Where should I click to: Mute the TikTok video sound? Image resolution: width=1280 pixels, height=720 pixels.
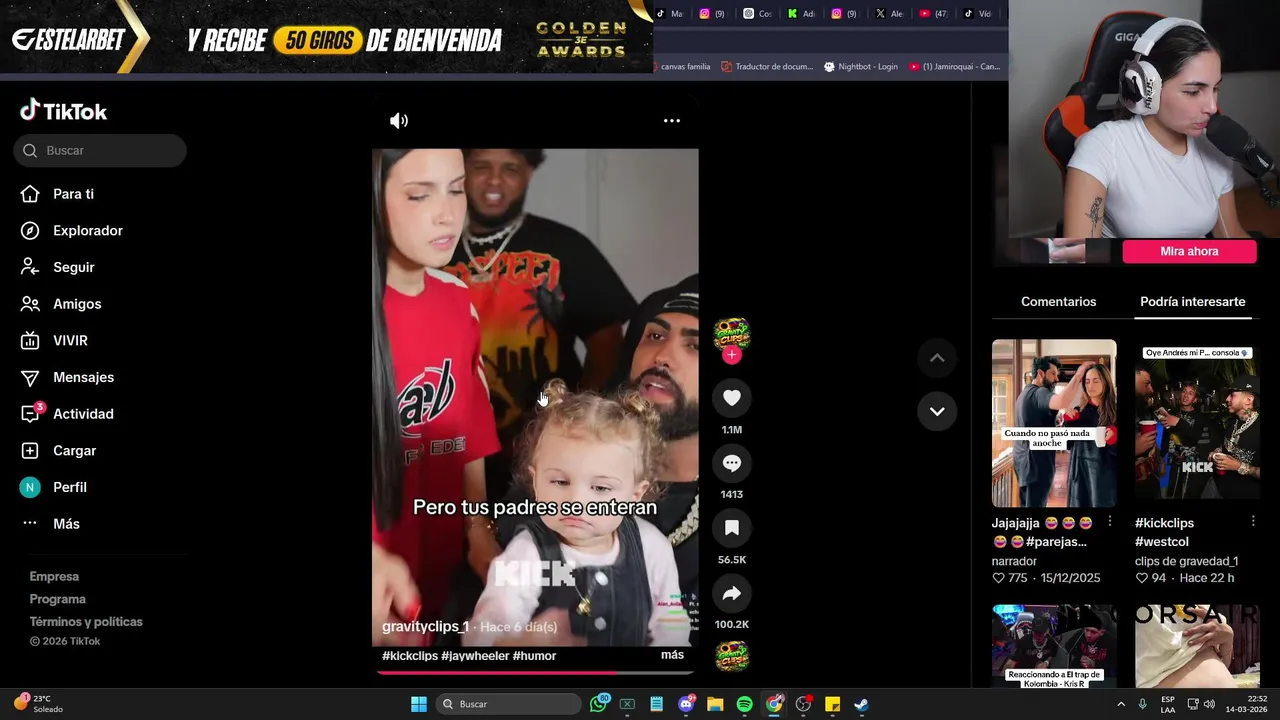[x=399, y=121]
